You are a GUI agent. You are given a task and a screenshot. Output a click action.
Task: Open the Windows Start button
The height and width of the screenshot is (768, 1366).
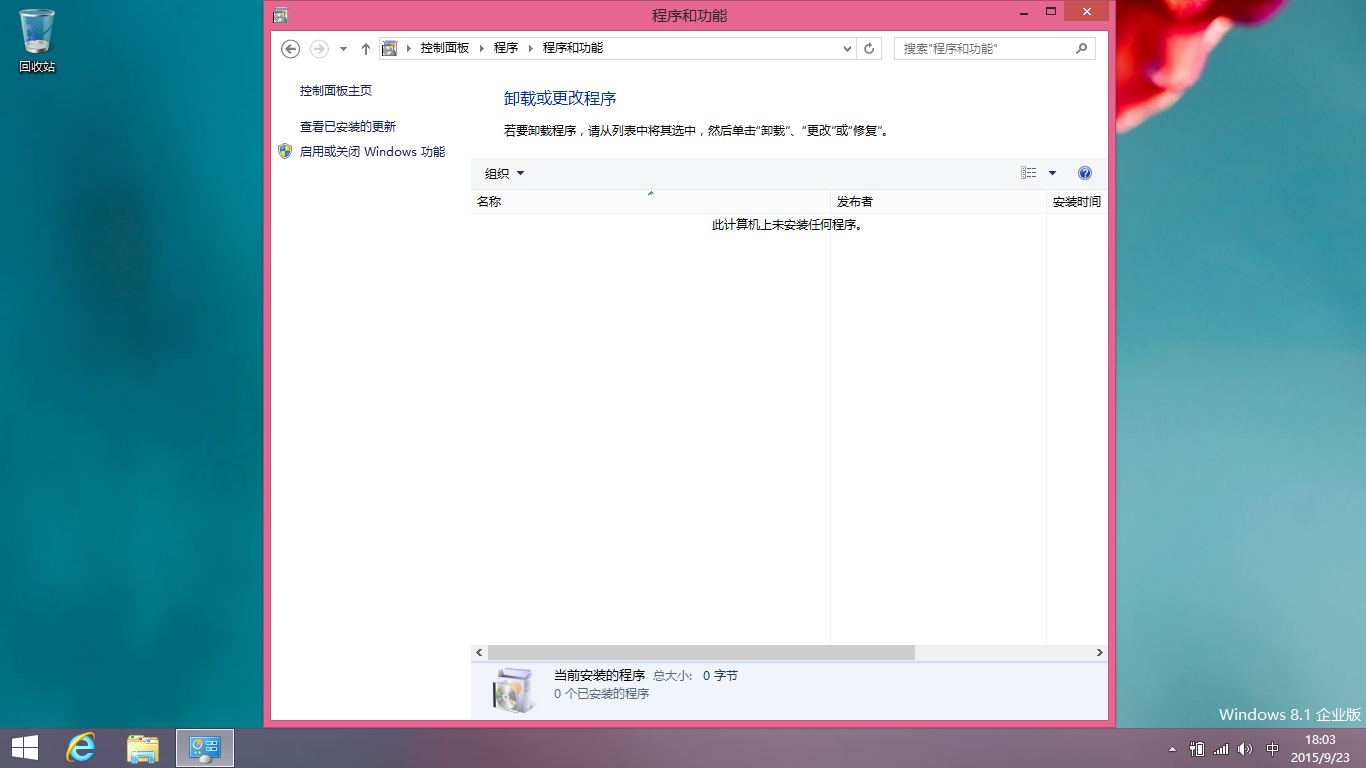tap(24, 748)
